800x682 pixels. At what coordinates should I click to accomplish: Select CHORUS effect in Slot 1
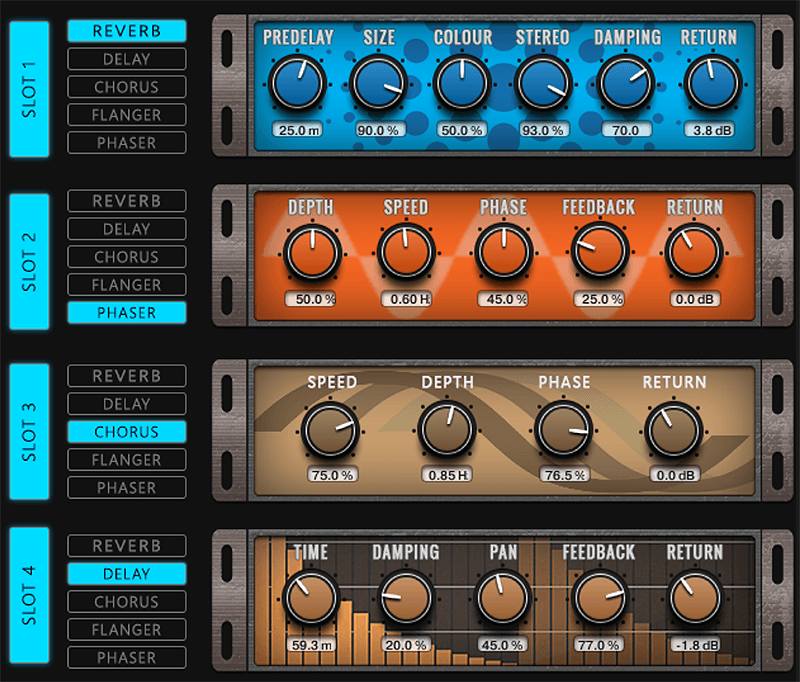pyautogui.click(x=127, y=87)
